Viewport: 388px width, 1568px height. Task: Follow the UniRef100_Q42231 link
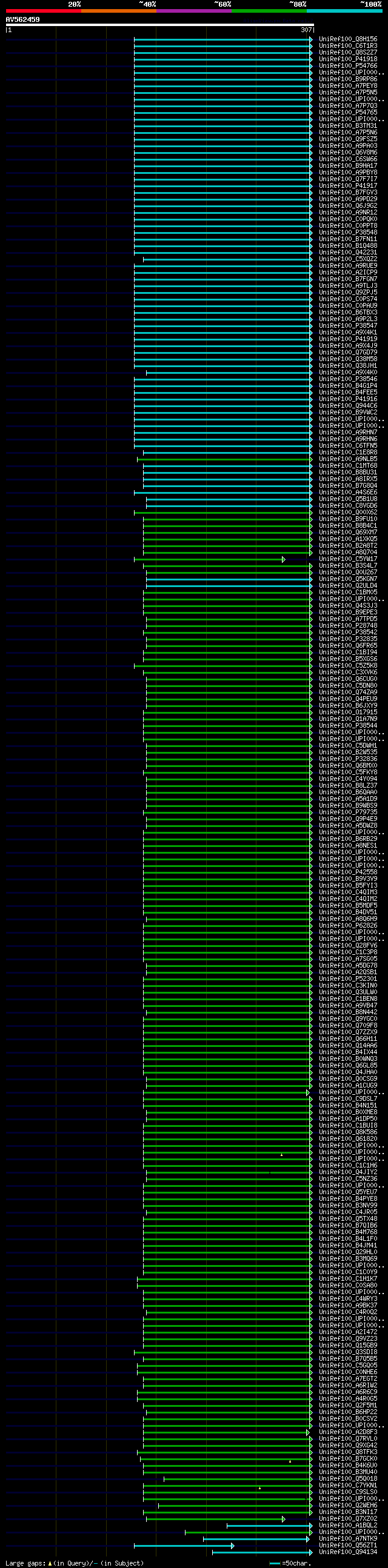point(348,253)
